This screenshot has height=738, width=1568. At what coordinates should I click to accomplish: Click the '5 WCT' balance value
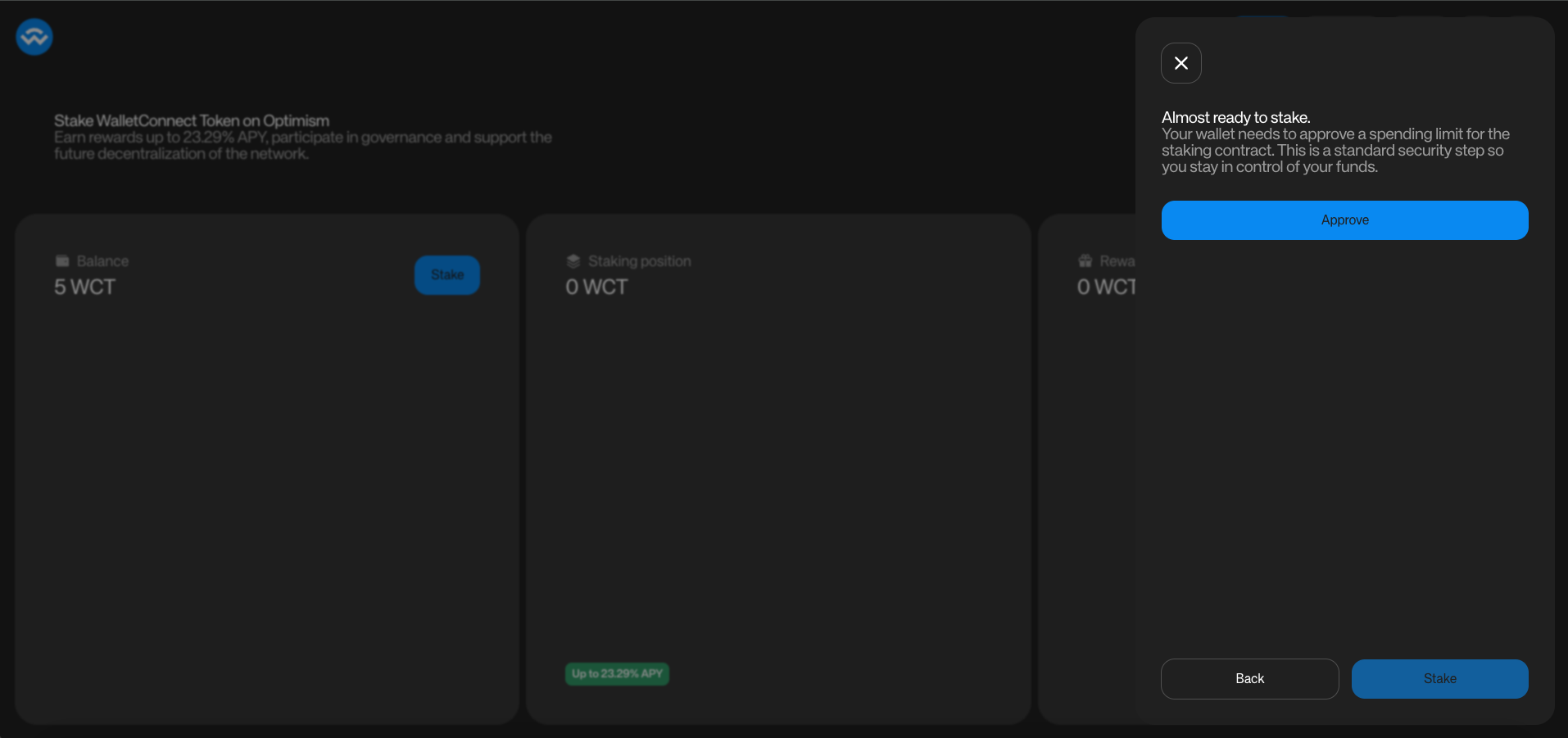(x=85, y=288)
